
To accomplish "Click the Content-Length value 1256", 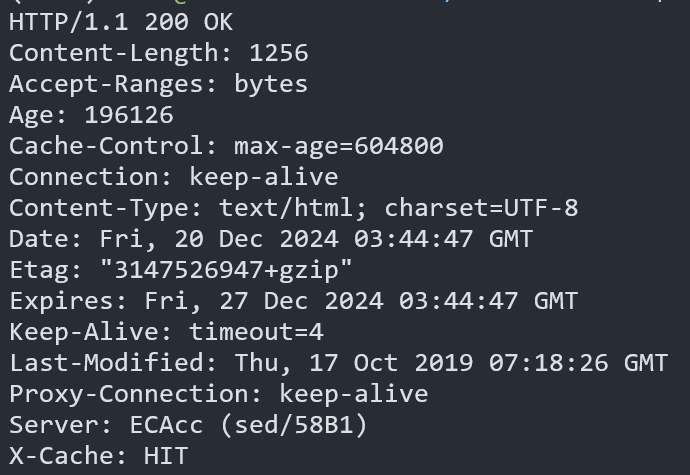I will pyautogui.click(x=278, y=53).
